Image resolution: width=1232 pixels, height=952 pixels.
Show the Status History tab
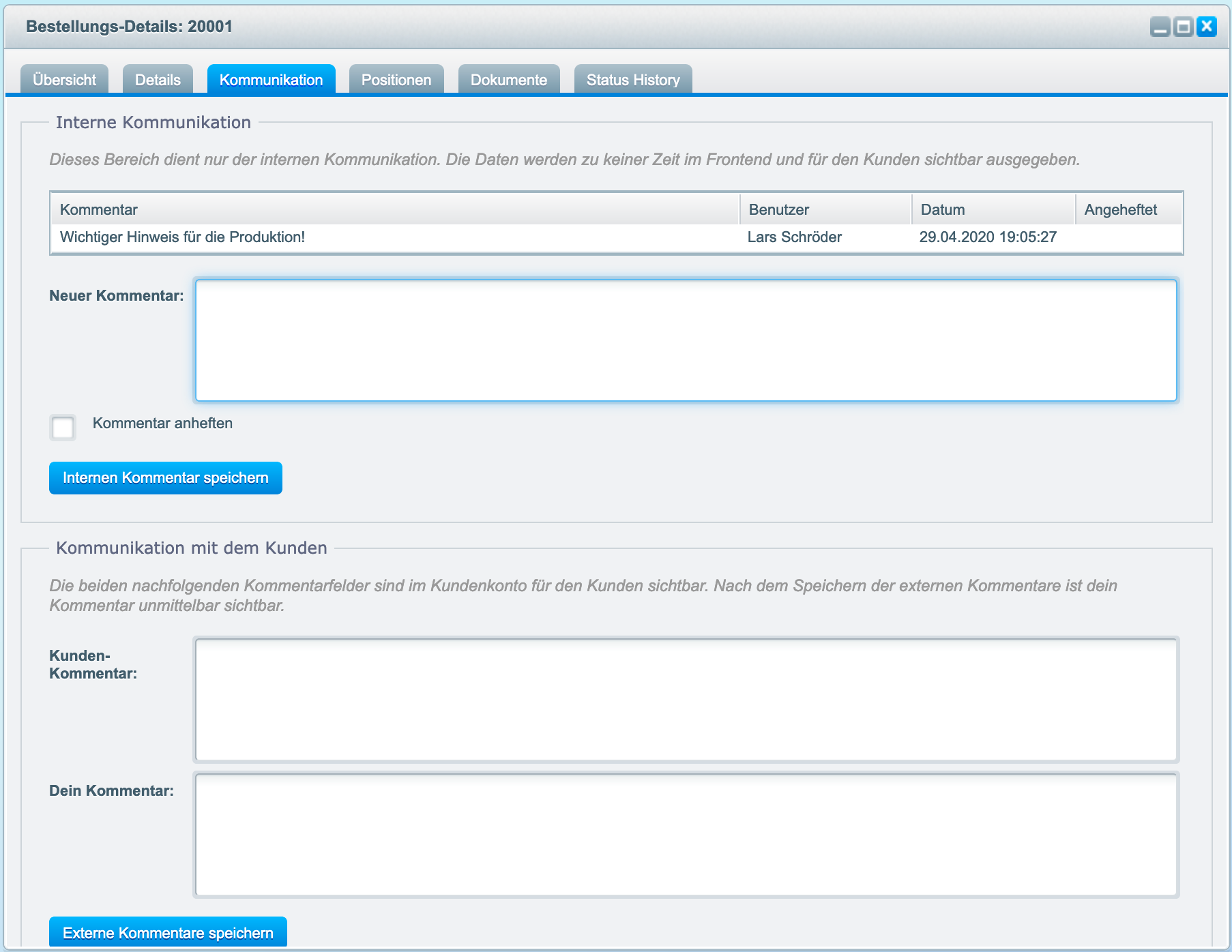click(x=633, y=79)
